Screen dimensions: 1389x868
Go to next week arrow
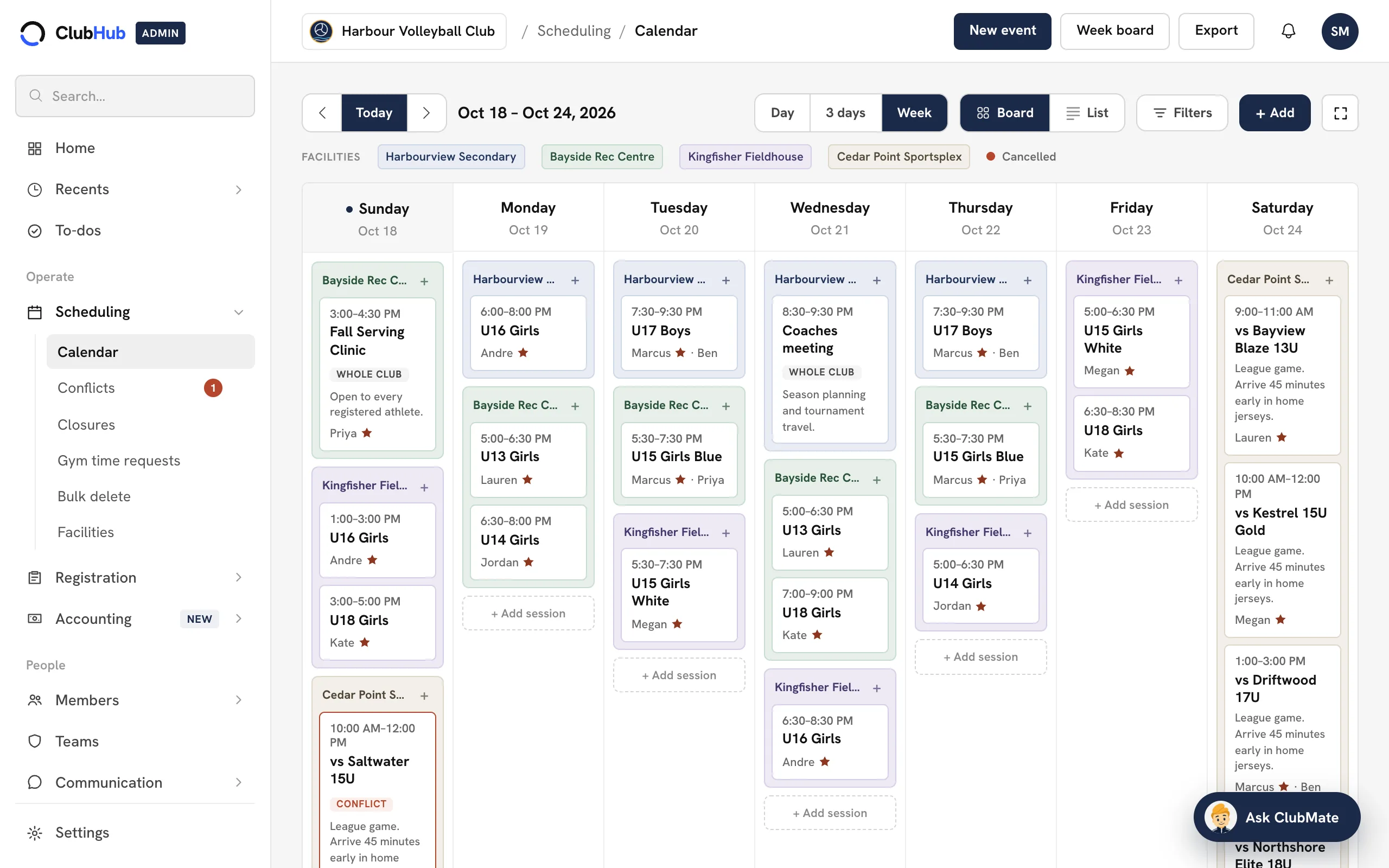tap(426, 113)
